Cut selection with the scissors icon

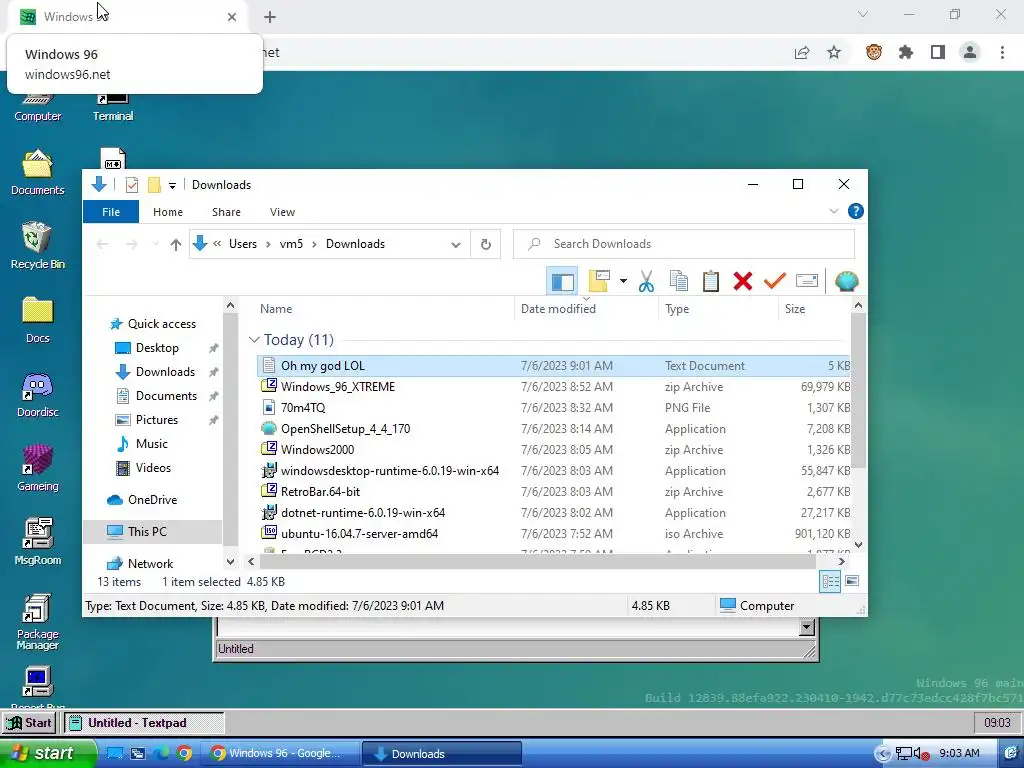point(647,281)
